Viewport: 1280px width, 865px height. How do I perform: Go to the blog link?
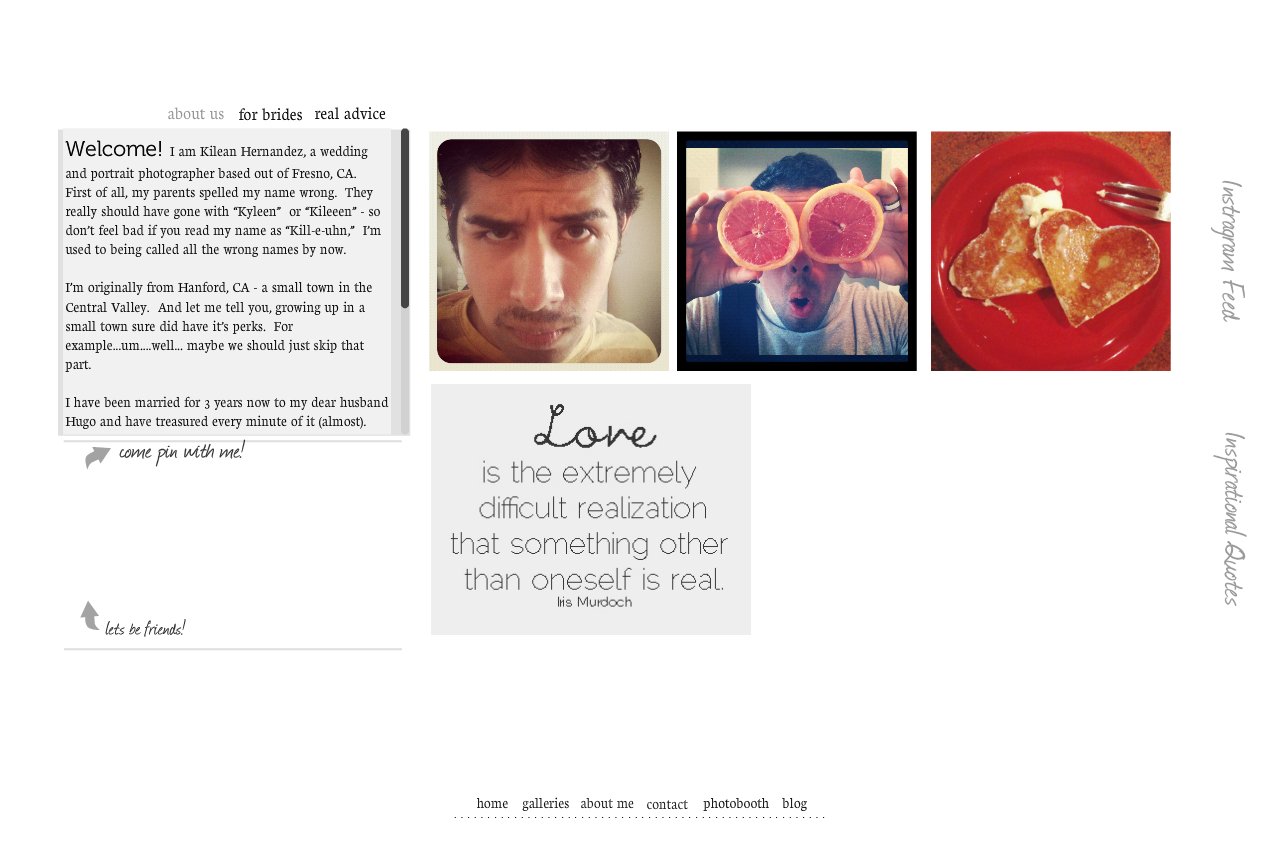click(x=794, y=803)
